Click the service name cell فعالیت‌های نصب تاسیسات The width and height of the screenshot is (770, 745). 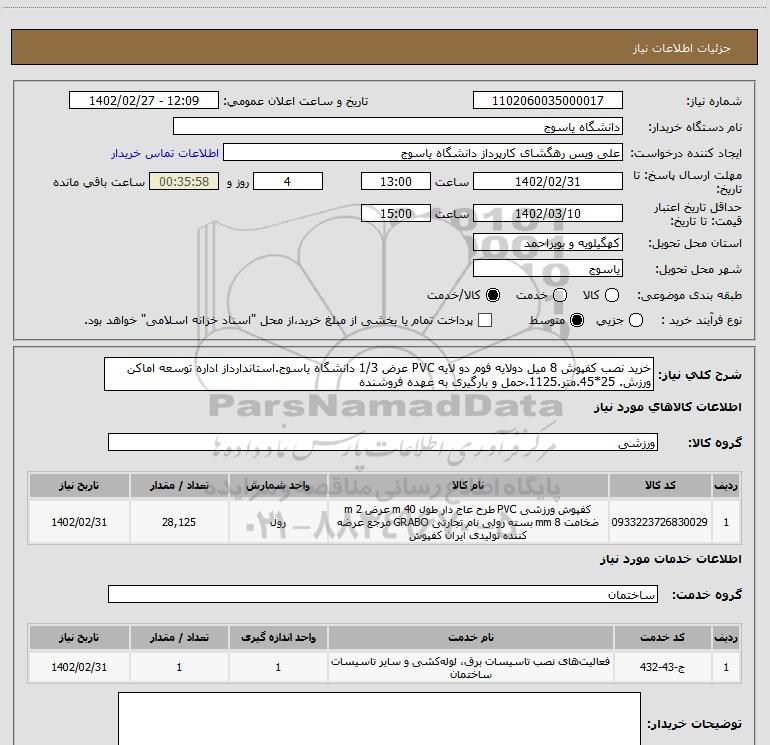pyautogui.click(x=470, y=667)
